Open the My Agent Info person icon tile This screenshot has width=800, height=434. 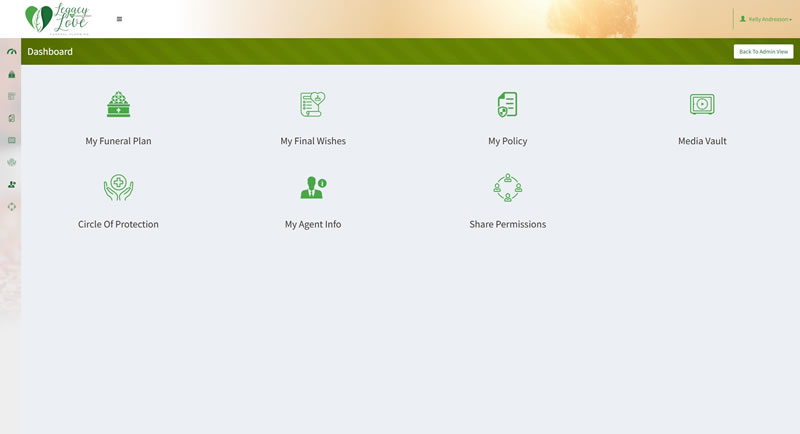[313, 187]
